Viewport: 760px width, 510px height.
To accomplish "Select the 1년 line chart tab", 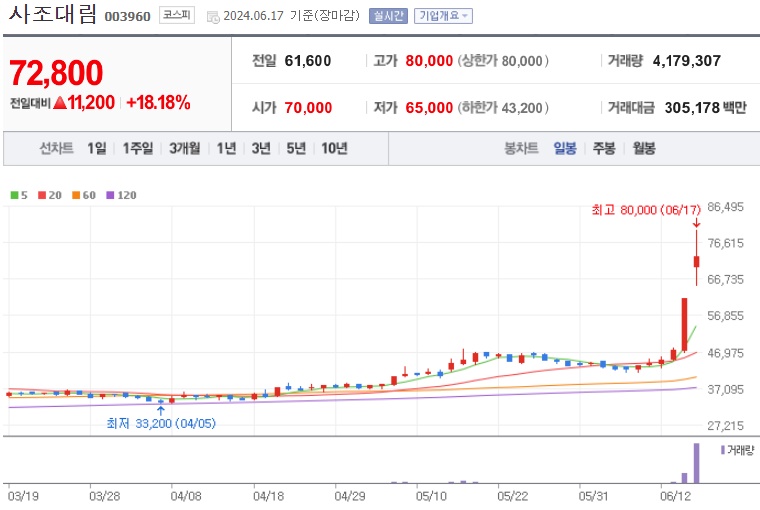I will (226, 148).
